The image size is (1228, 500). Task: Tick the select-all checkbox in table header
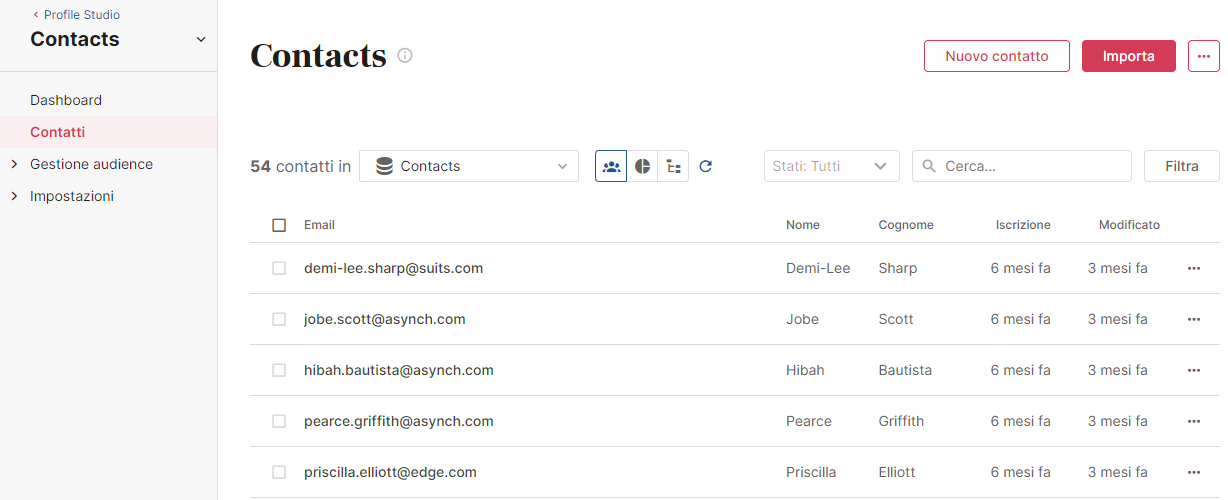(x=279, y=225)
